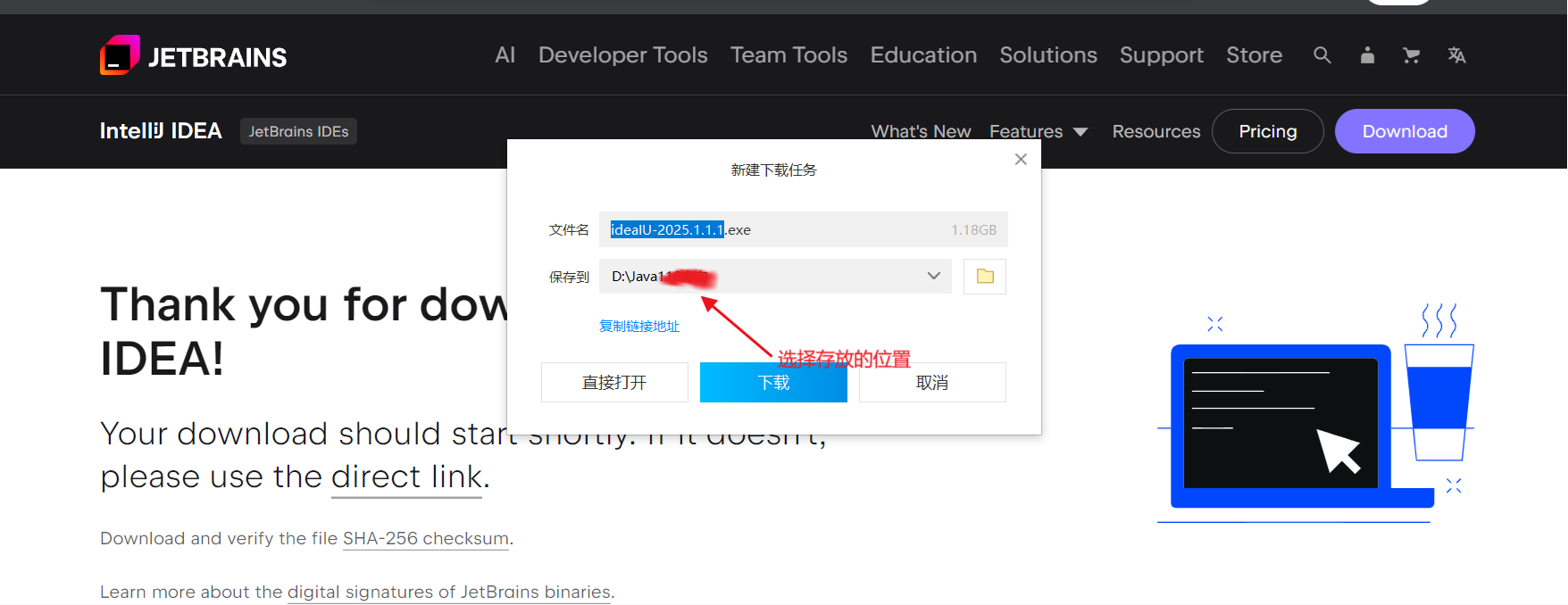Click the direct link hyperlink
The height and width of the screenshot is (605, 1568).
click(x=406, y=477)
